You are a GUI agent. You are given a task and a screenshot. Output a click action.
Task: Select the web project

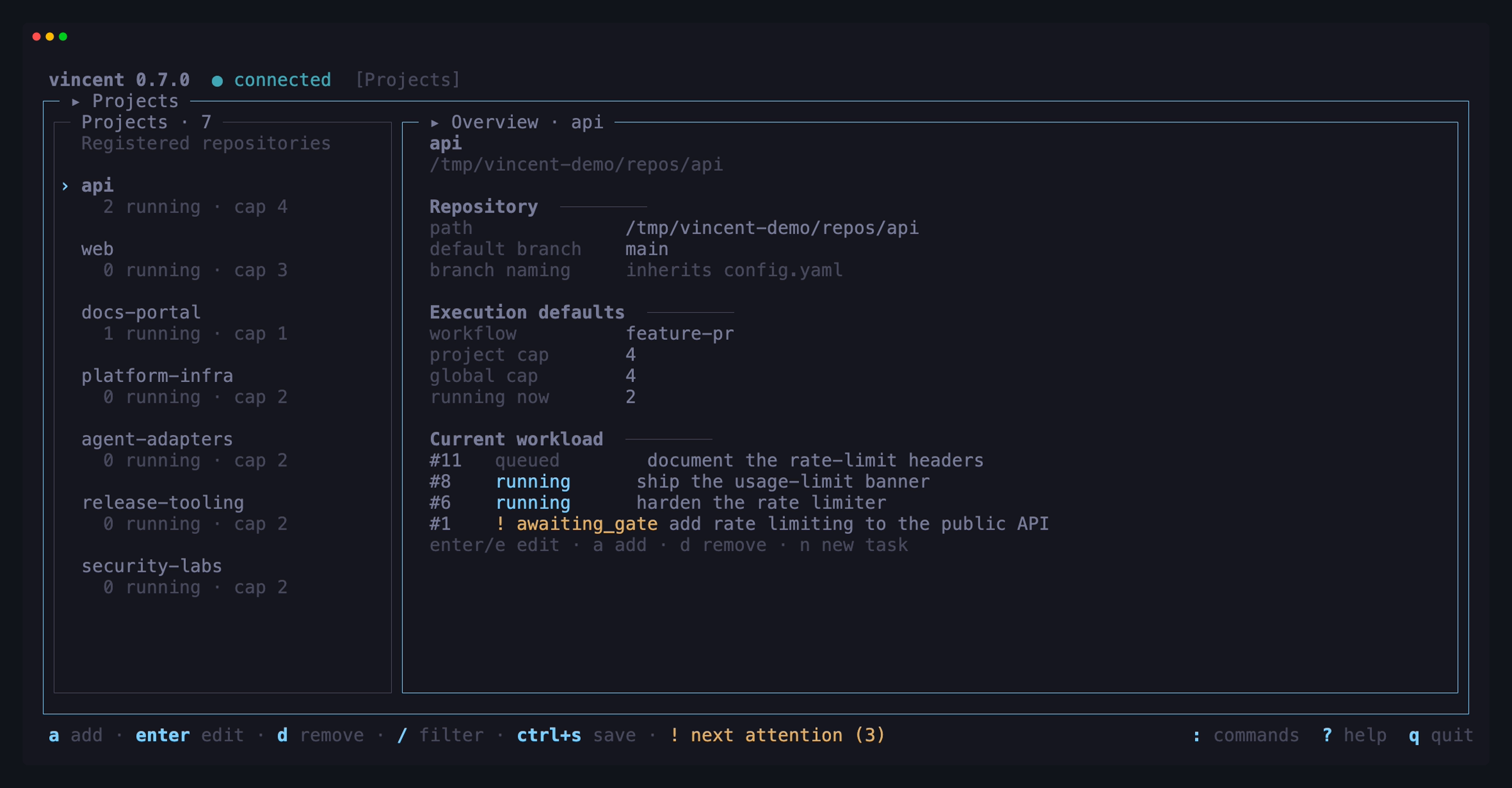98,249
